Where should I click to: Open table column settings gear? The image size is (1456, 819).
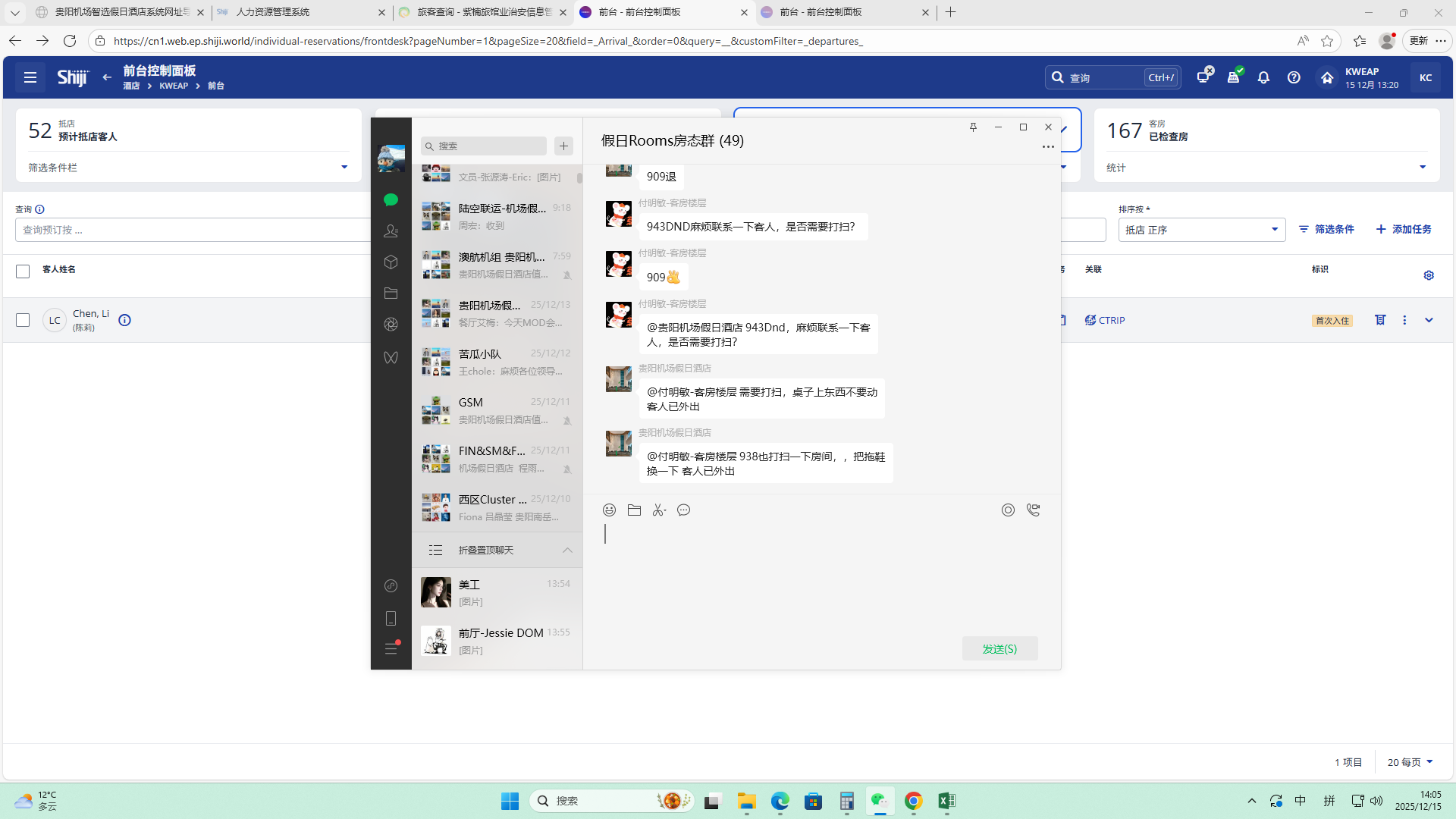coord(1429,275)
